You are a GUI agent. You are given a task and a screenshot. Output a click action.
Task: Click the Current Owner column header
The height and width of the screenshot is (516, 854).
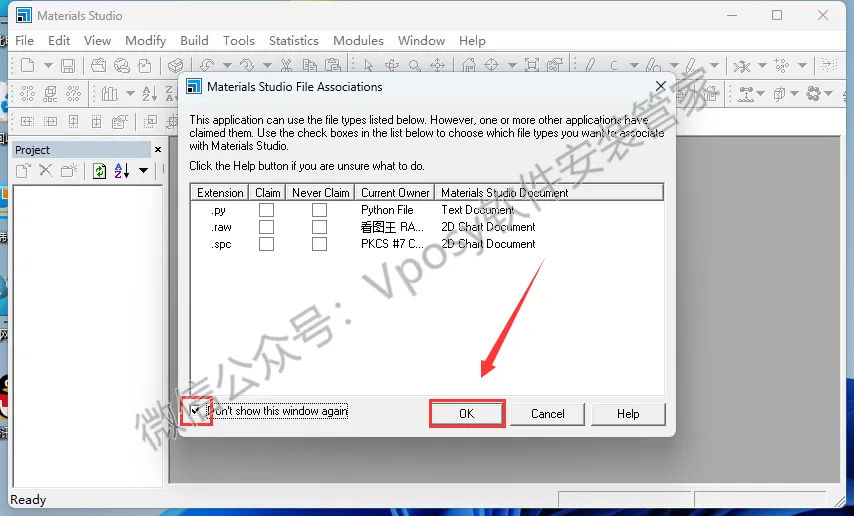coord(395,193)
